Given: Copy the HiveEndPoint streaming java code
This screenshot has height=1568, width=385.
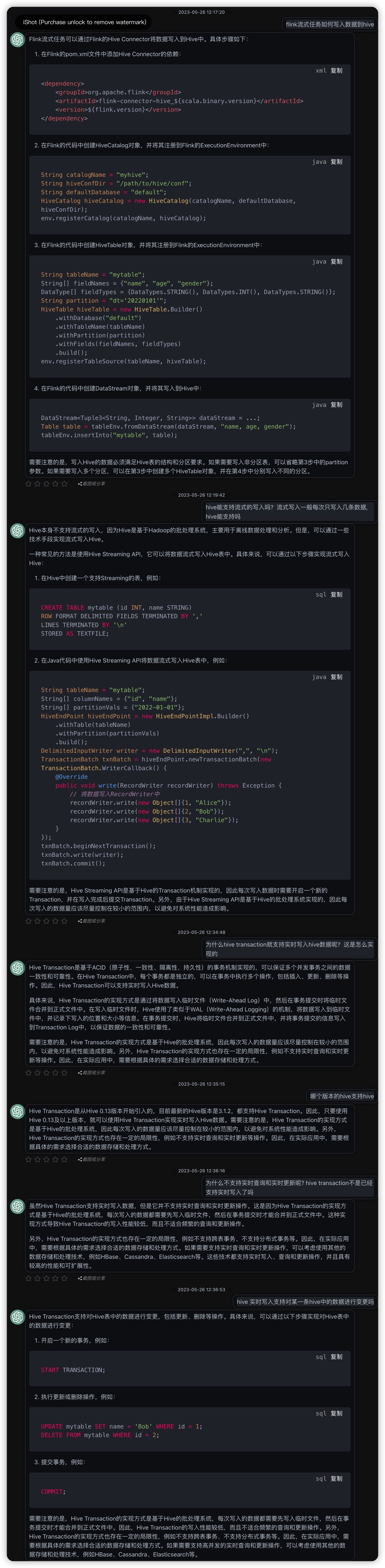Looking at the screenshot, I should click(336, 677).
